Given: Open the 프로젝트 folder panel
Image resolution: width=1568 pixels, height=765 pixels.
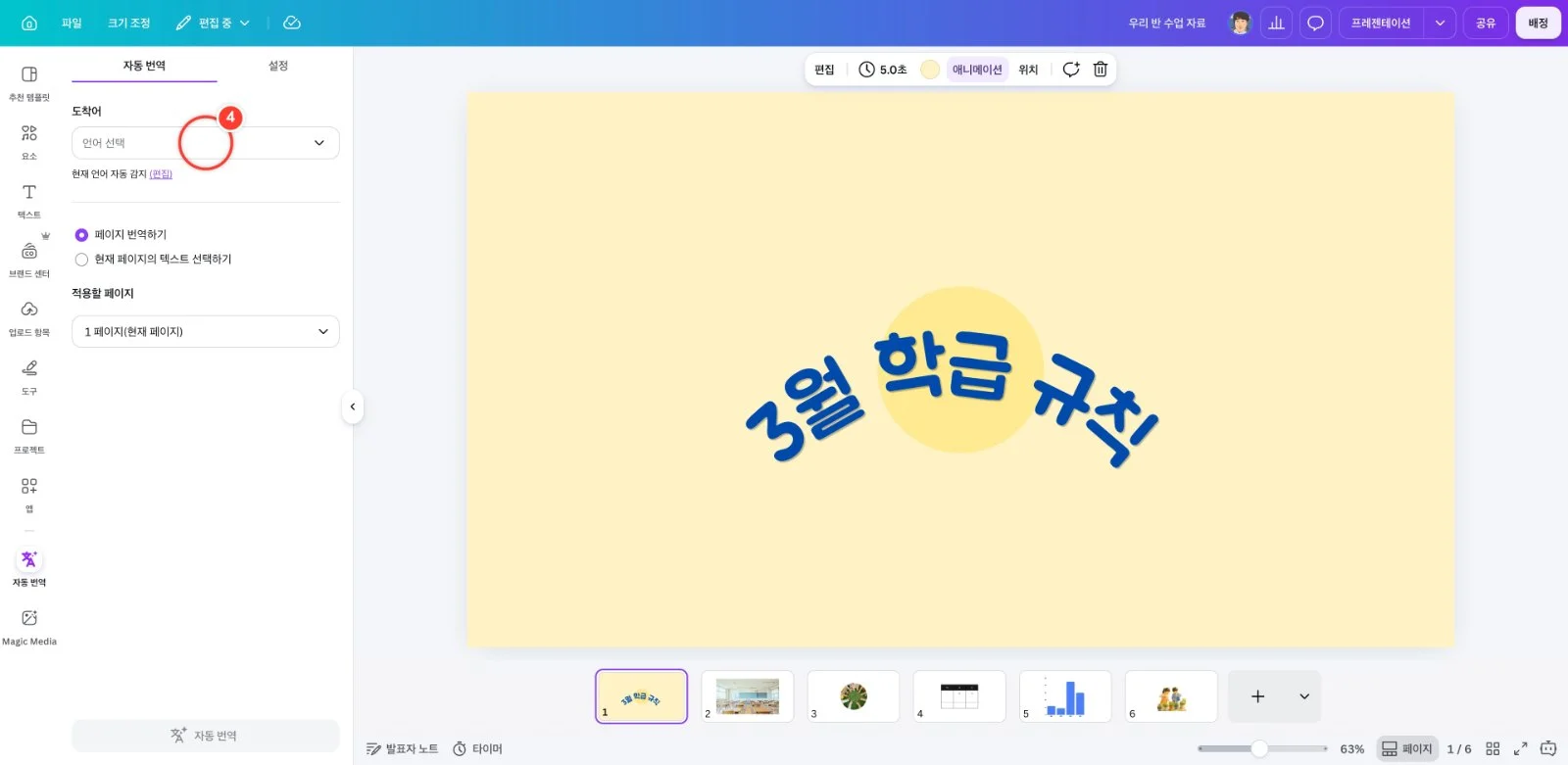Looking at the screenshot, I should click(29, 436).
